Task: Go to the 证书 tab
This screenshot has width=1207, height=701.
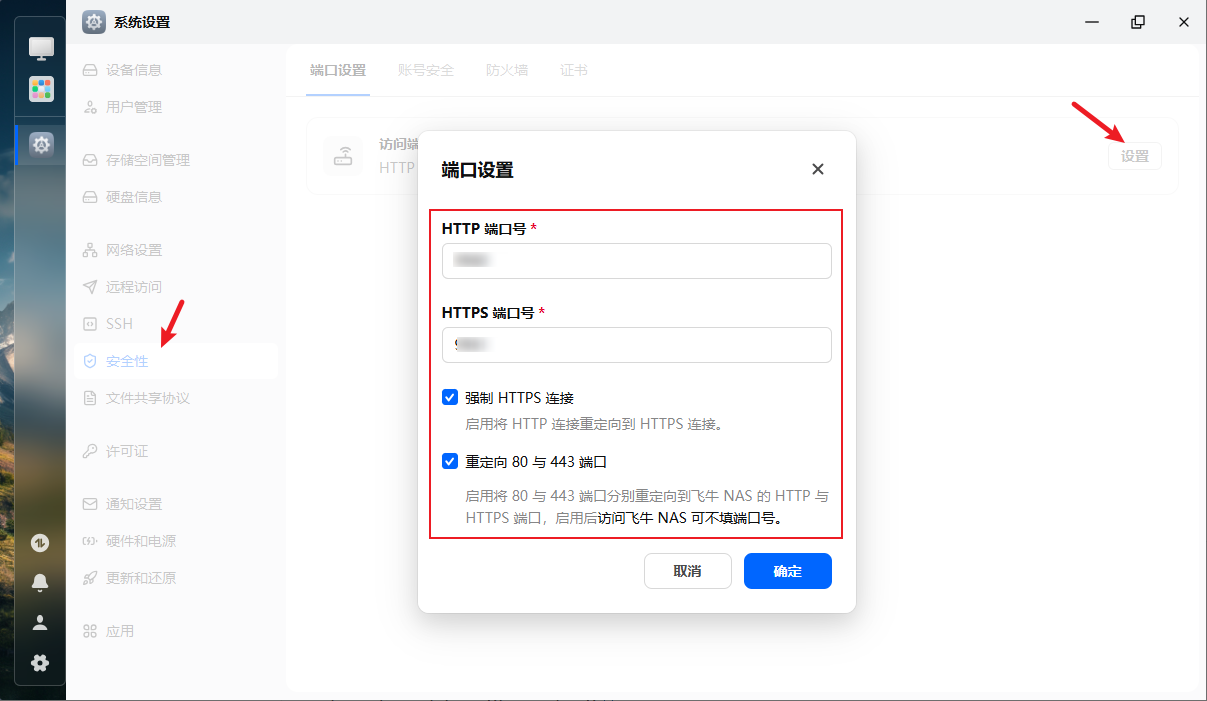Action: tap(573, 70)
